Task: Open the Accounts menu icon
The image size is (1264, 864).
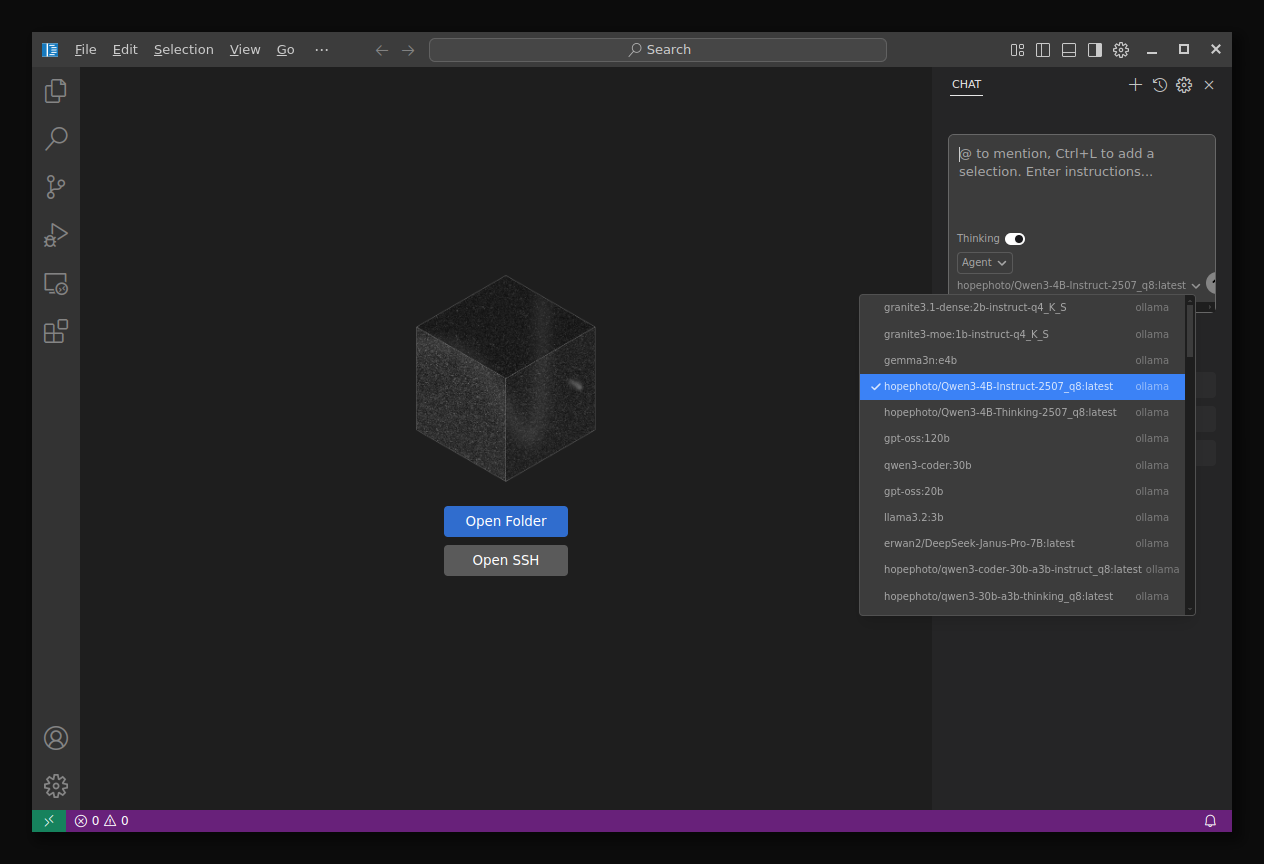Action: coord(56,738)
